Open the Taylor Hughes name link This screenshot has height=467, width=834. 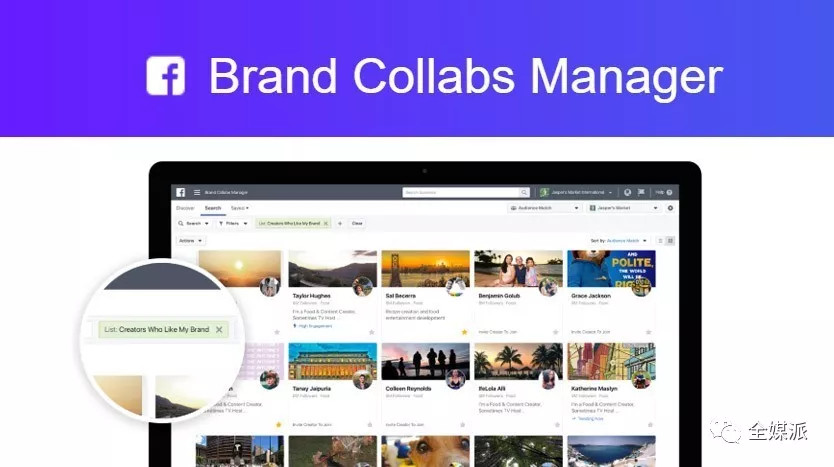pos(312,296)
